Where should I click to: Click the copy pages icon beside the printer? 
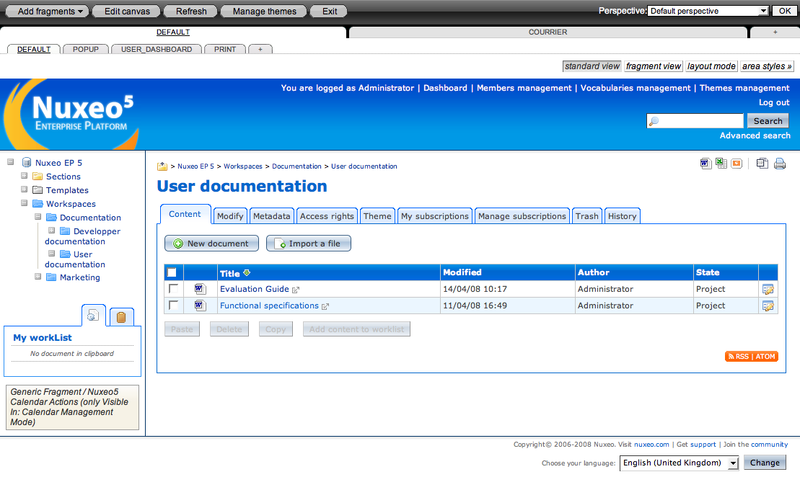[x=762, y=164]
